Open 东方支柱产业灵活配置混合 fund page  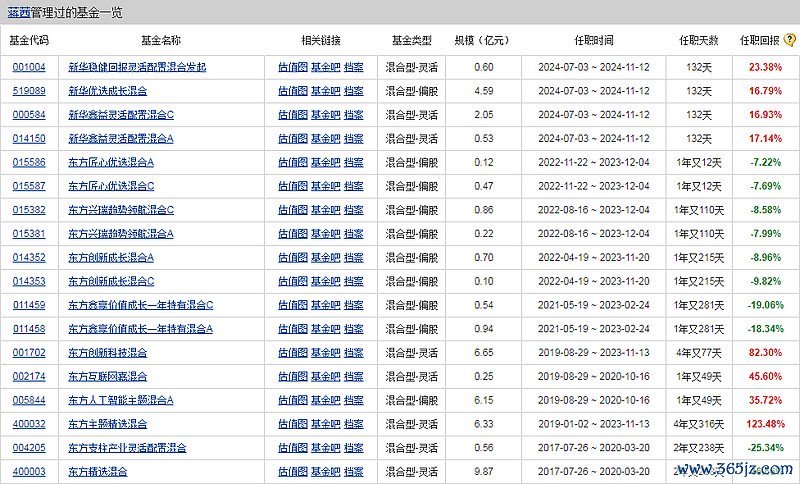(x=128, y=448)
